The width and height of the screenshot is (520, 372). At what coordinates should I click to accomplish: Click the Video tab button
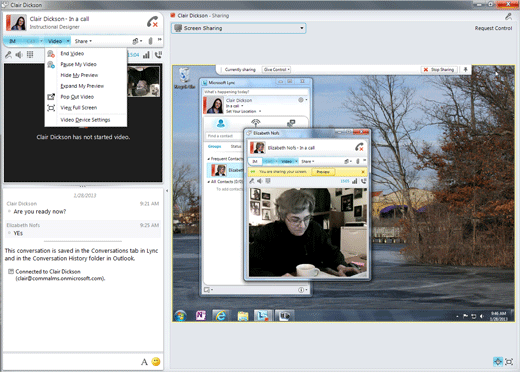pos(55,41)
